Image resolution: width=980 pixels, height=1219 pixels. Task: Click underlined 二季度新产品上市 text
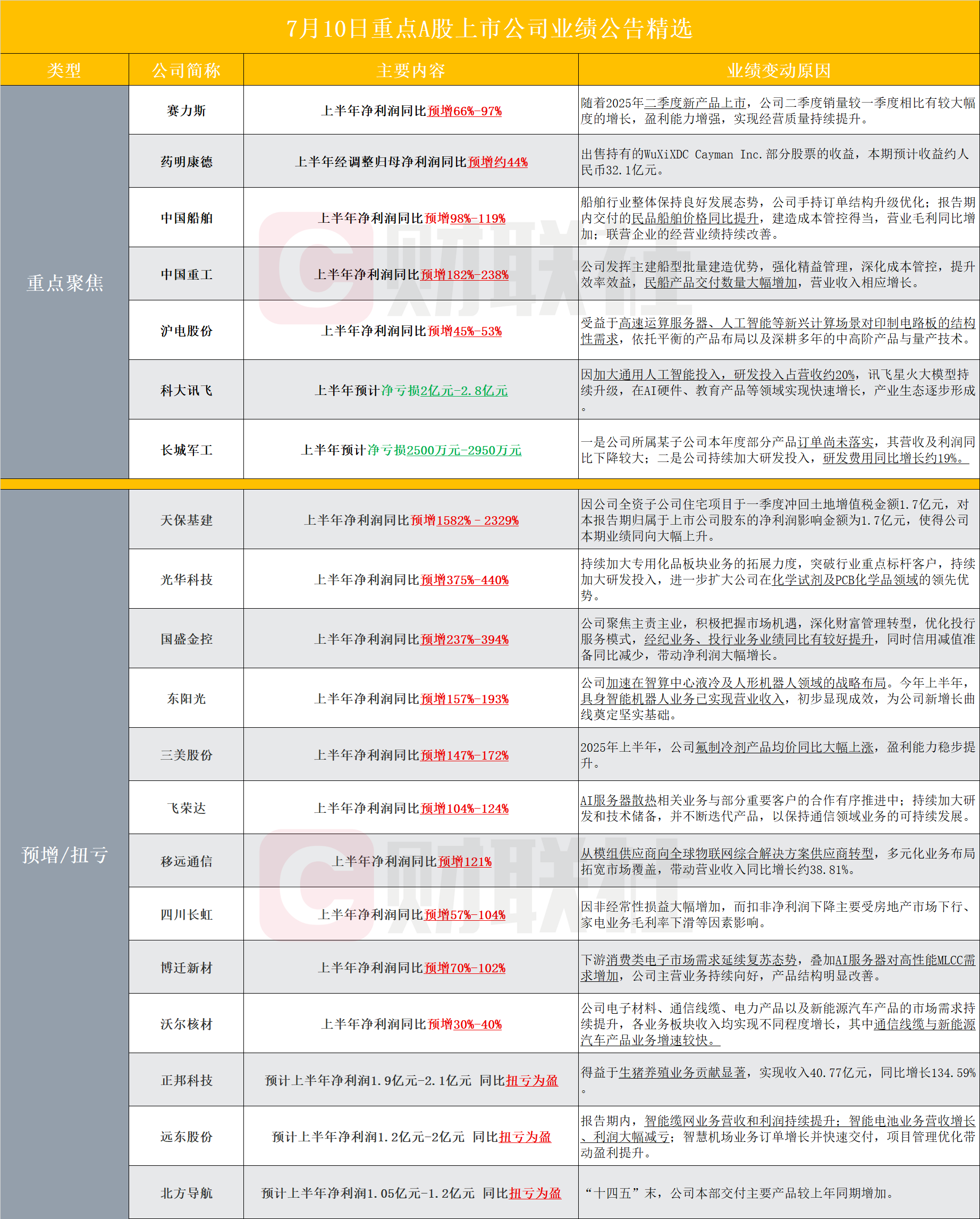coord(695,103)
